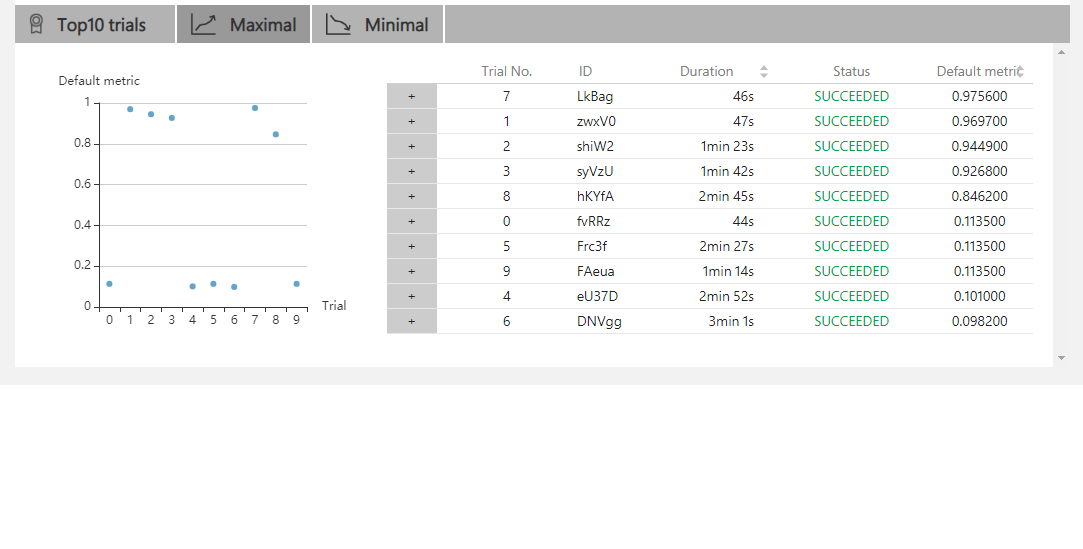
Task: Open details for trial fvRRz
Action: [x=411, y=222]
